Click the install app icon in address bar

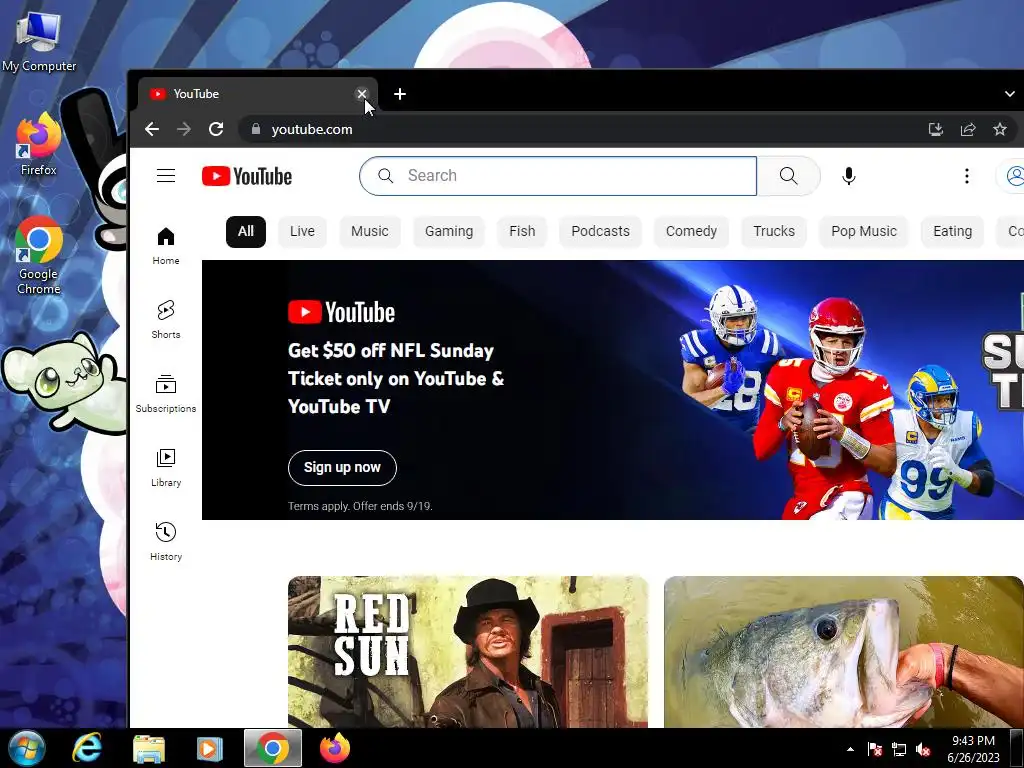click(936, 129)
